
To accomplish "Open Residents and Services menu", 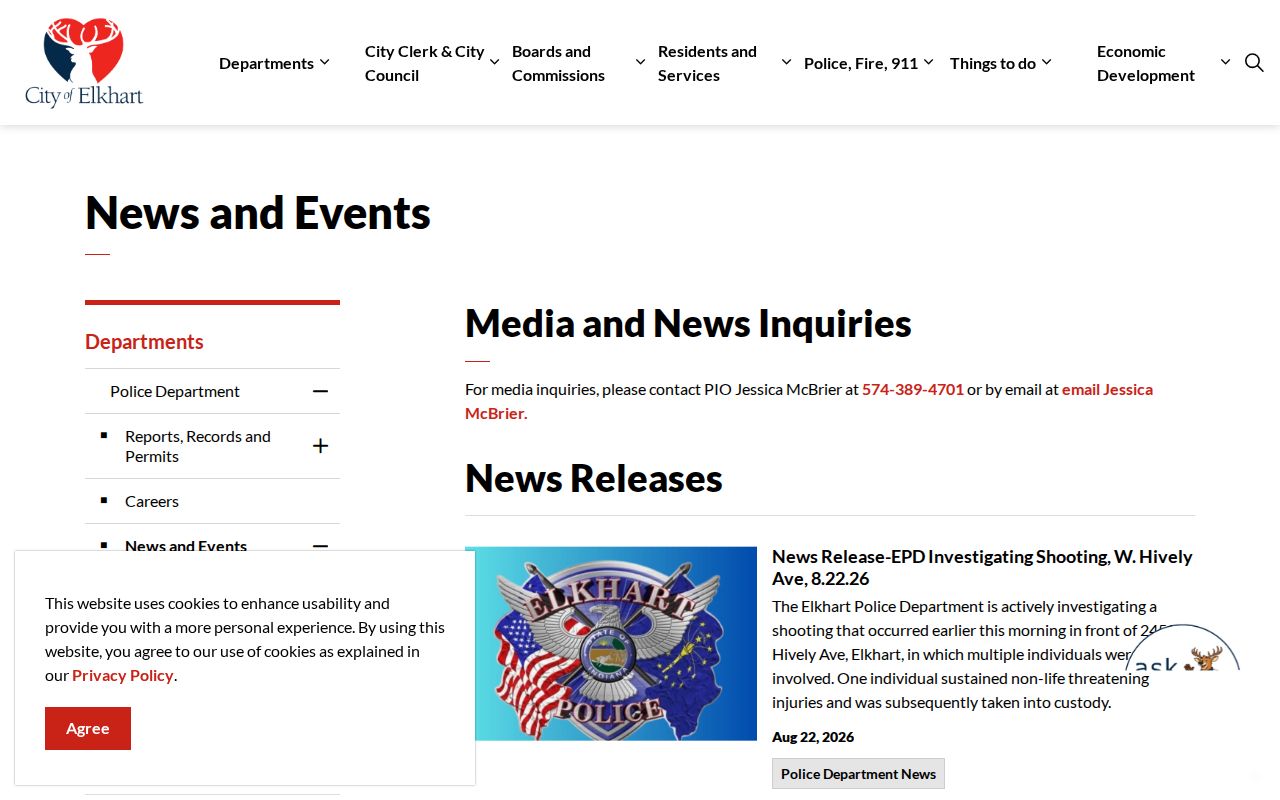I will point(707,63).
